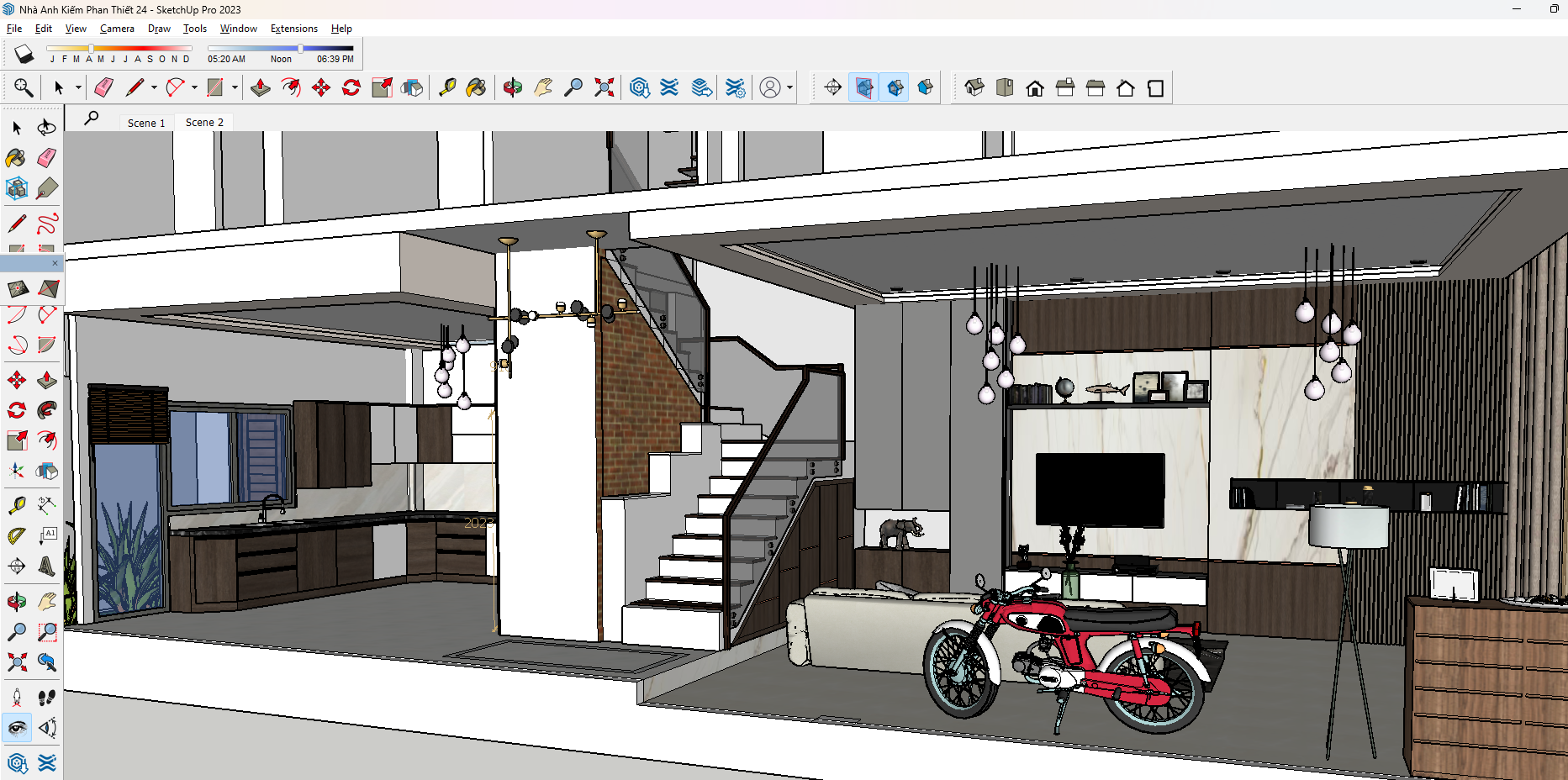Image resolution: width=1568 pixels, height=780 pixels.
Task: Switch to Iso standard view
Action: (x=974, y=87)
